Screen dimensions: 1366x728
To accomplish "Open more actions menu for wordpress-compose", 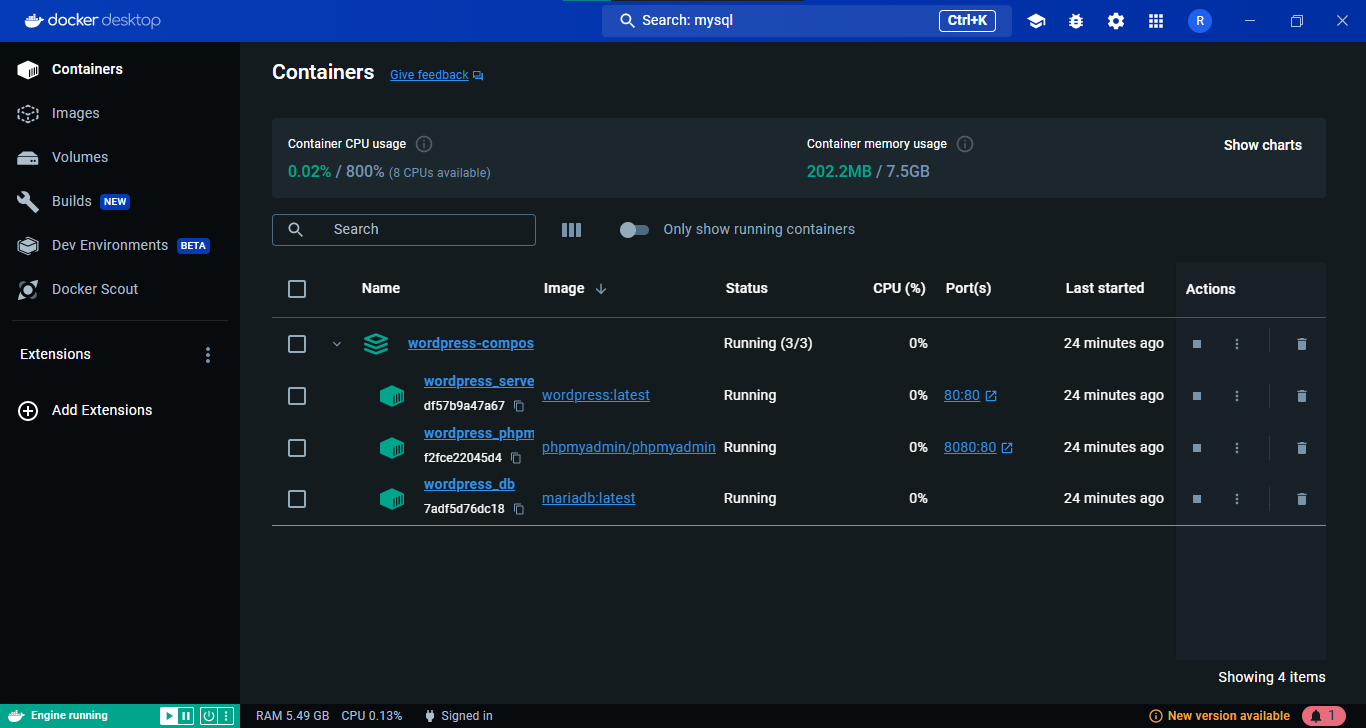I will [x=1237, y=344].
